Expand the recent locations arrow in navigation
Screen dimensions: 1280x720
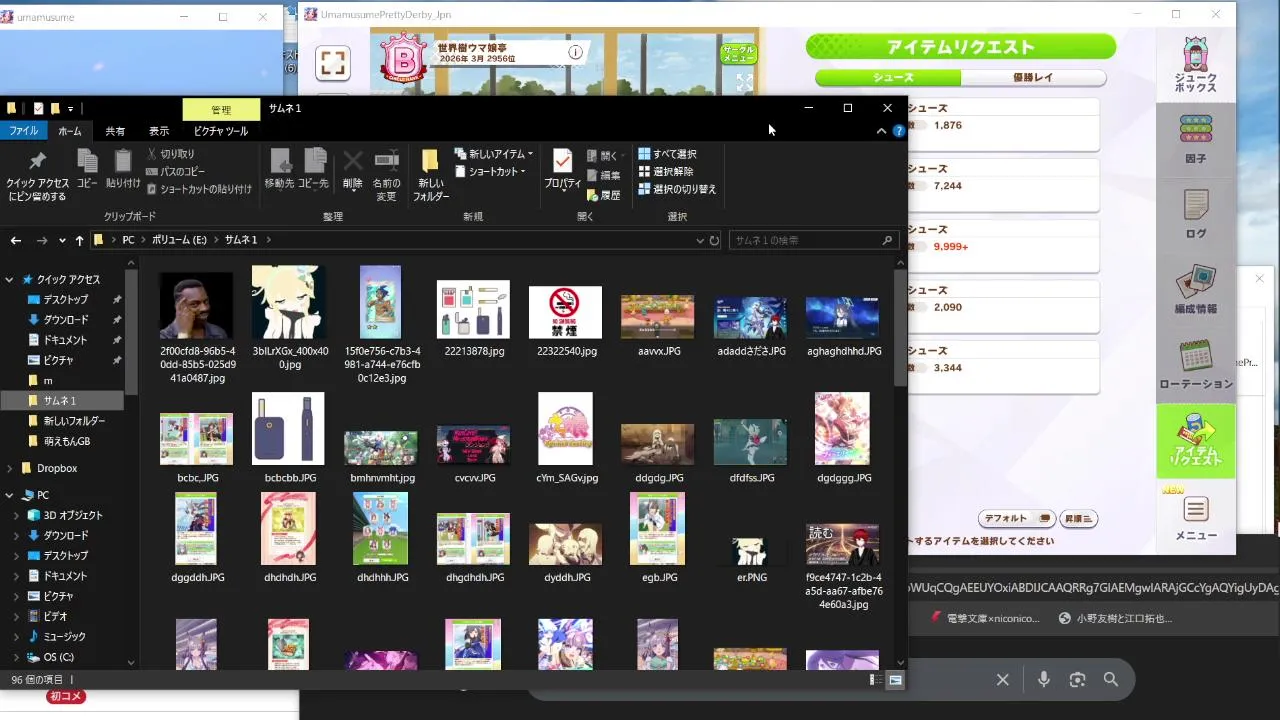pyautogui.click(x=62, y=240)
